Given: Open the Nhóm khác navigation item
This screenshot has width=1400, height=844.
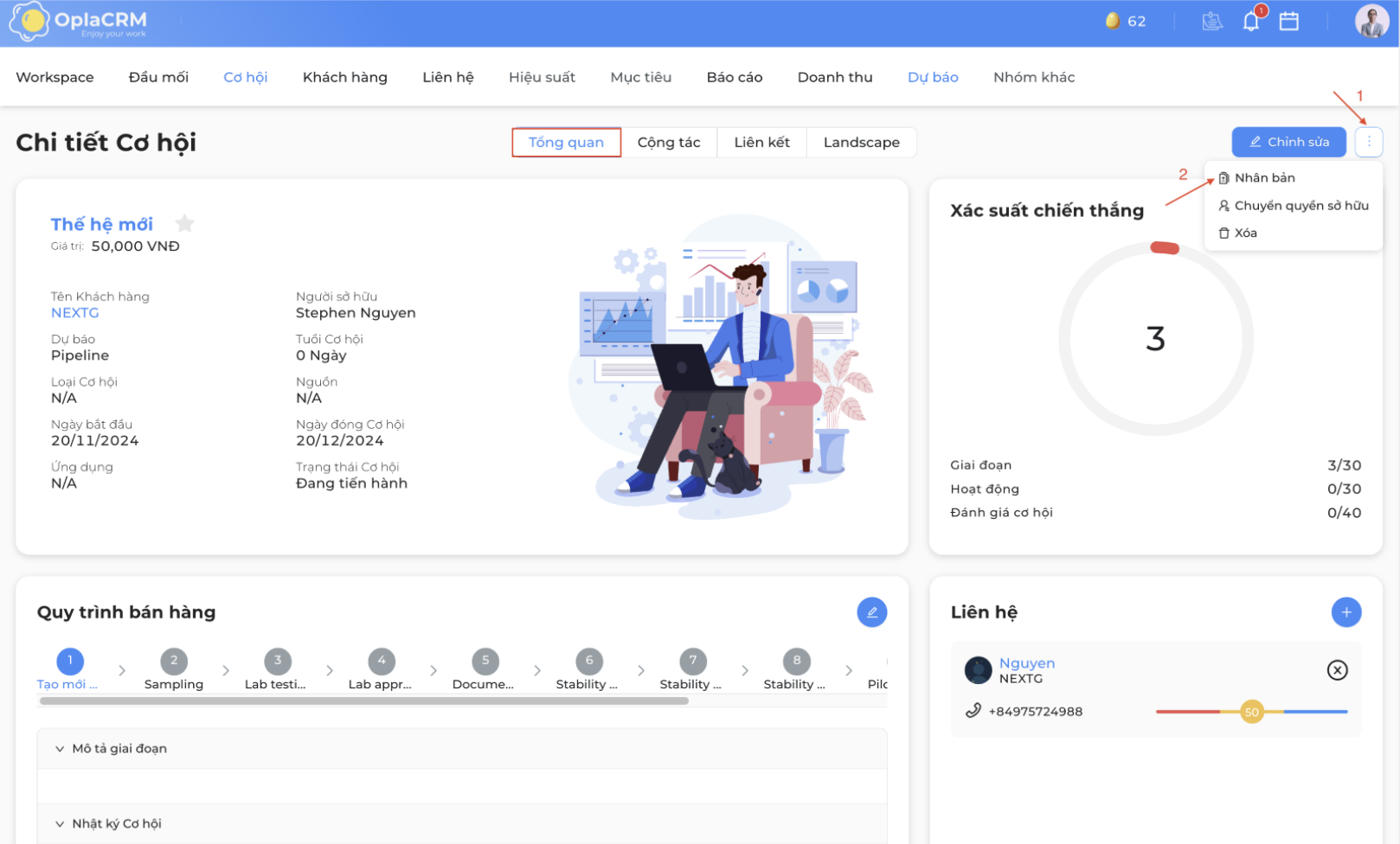Looking at the screenshot, I should click(1034, 77).
